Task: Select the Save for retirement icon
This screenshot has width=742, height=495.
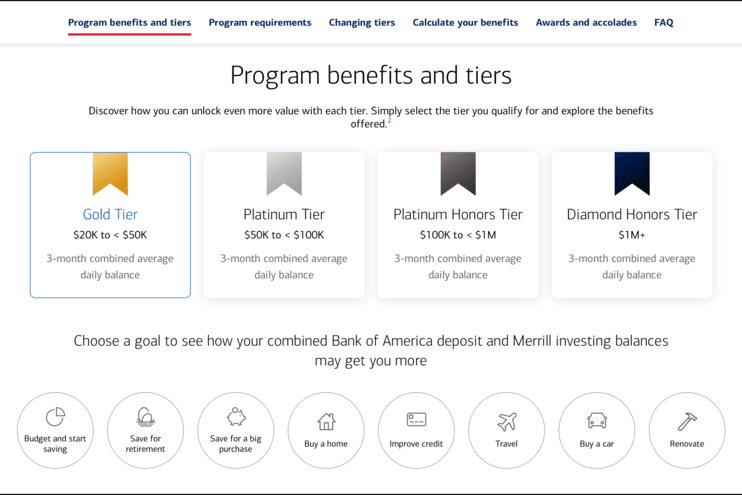Action: coord(145,417)
